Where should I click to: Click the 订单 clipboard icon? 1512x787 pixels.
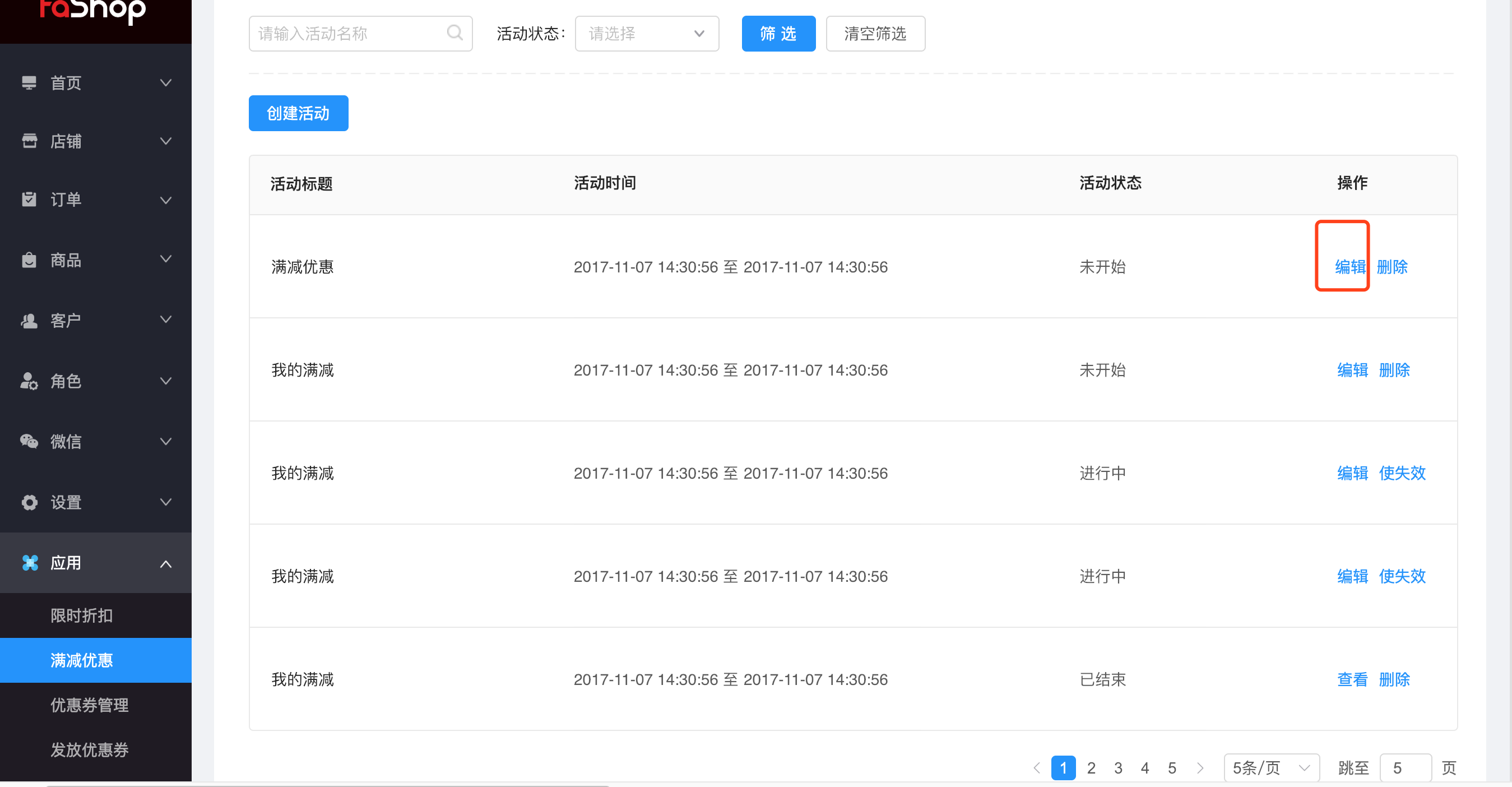coord(29,200)
